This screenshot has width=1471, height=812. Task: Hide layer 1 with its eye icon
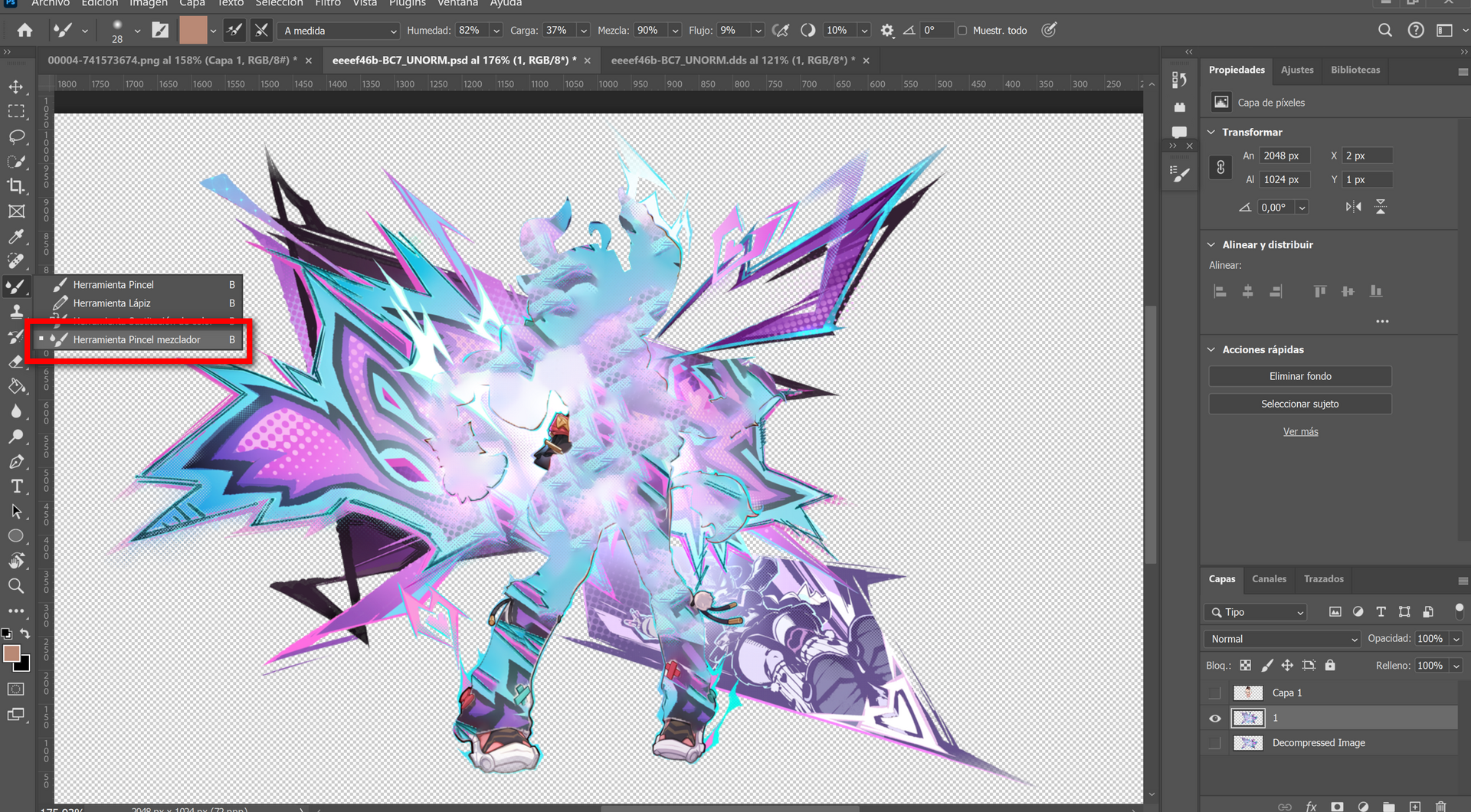tap(1215, 718)
